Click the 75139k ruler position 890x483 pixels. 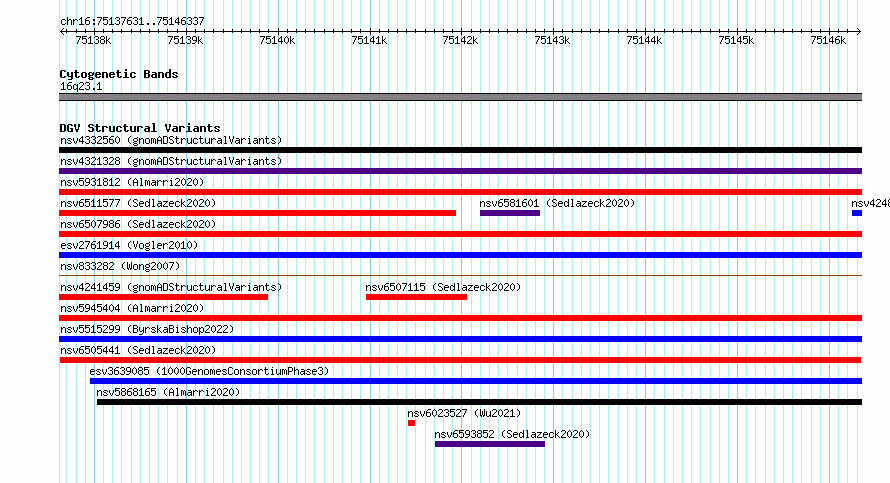click(185, 40)
